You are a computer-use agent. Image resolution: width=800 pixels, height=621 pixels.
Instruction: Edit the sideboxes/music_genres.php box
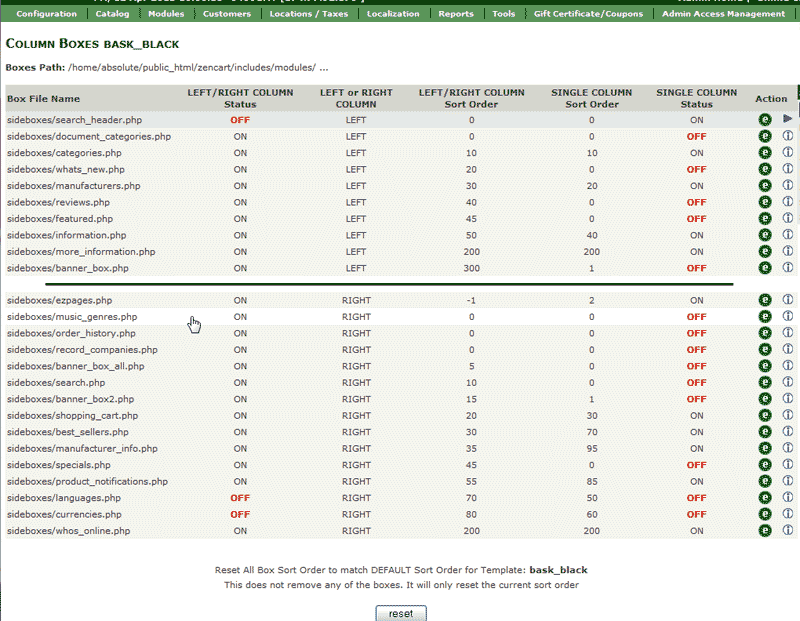(x=765, y=317)
